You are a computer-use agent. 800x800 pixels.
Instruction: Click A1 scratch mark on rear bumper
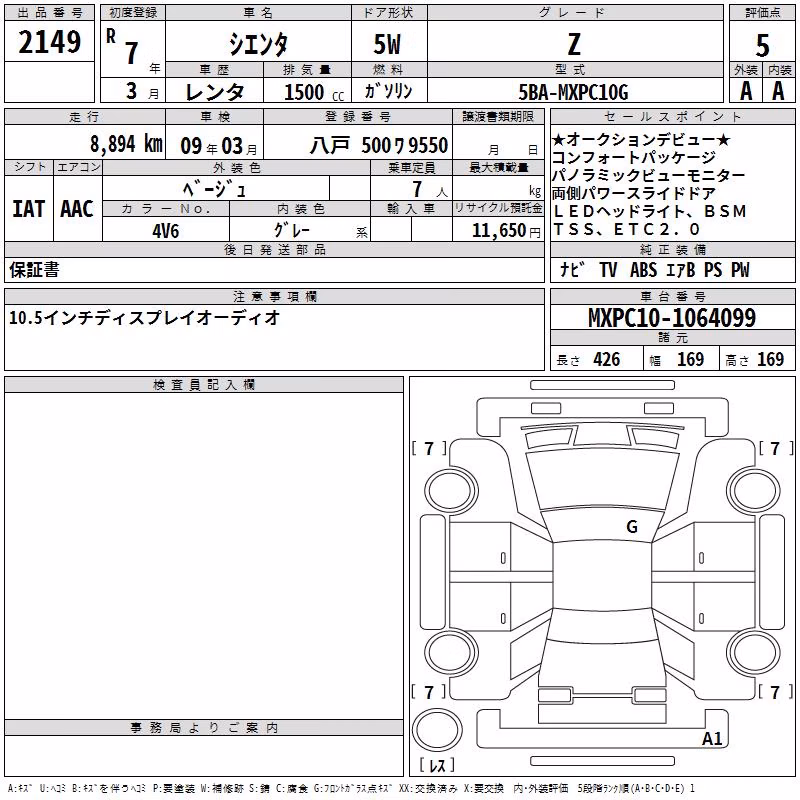tap(712, 738)
